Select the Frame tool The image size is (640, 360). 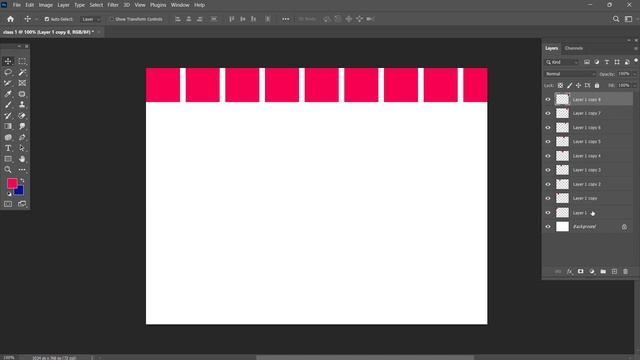point(22,83)
